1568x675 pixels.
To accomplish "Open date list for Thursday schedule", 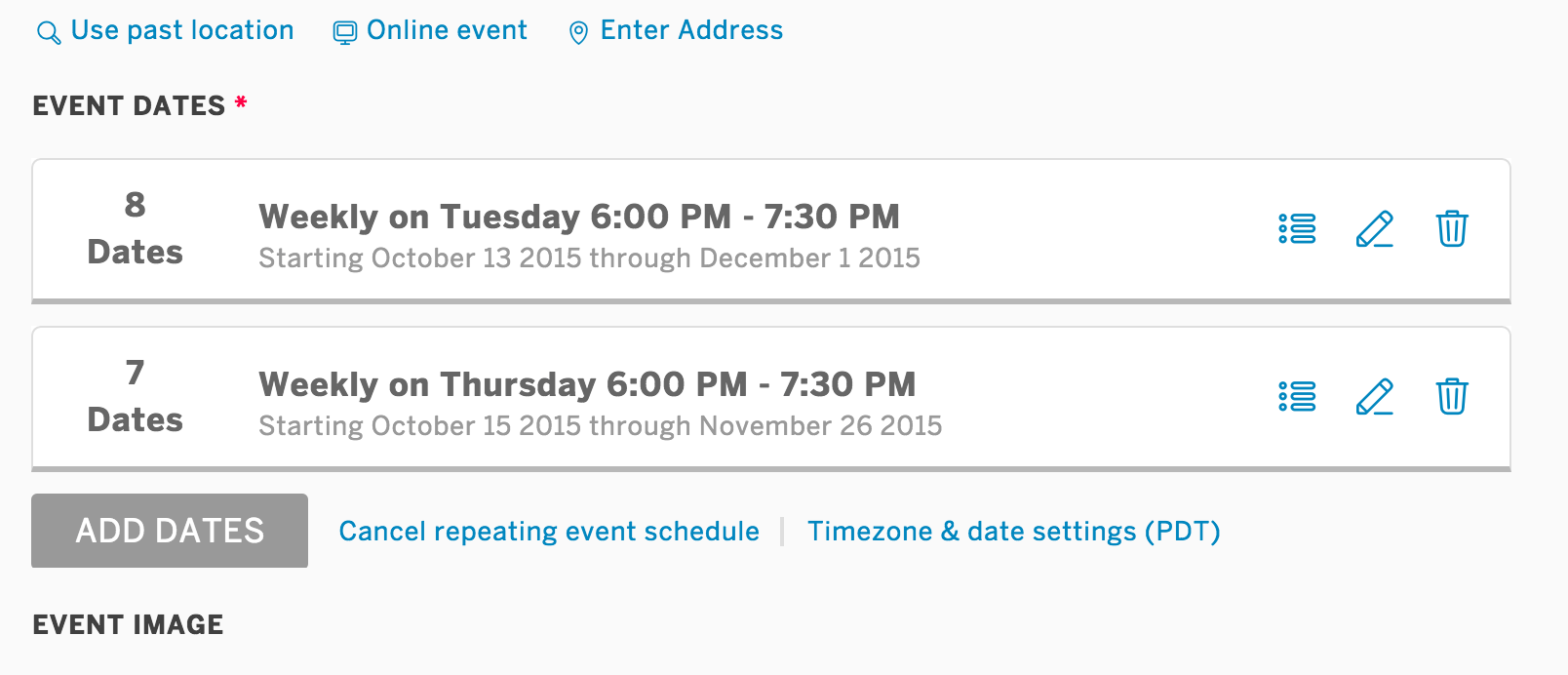I will 1297,397.
